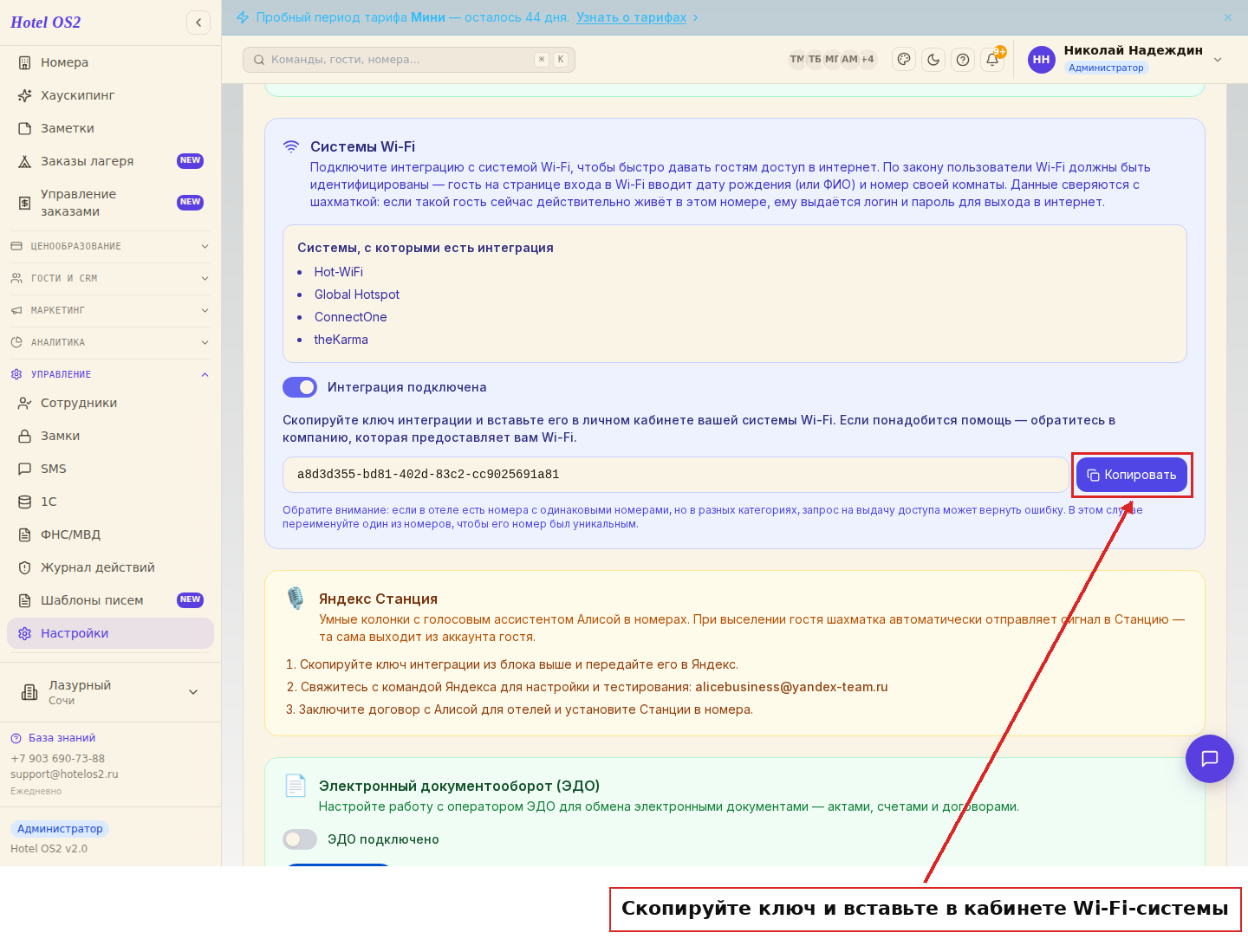Open Журнал действий log
Screen dimensions: 1248x952
[110, 567]
